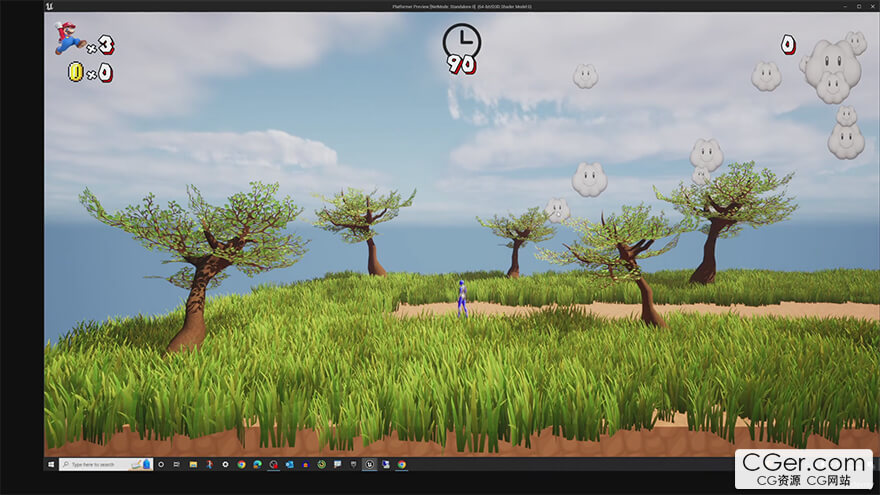Screen dimensions: 880x495
Task: Open the gear icon on the taskbar
Action: tap(225, 465)
